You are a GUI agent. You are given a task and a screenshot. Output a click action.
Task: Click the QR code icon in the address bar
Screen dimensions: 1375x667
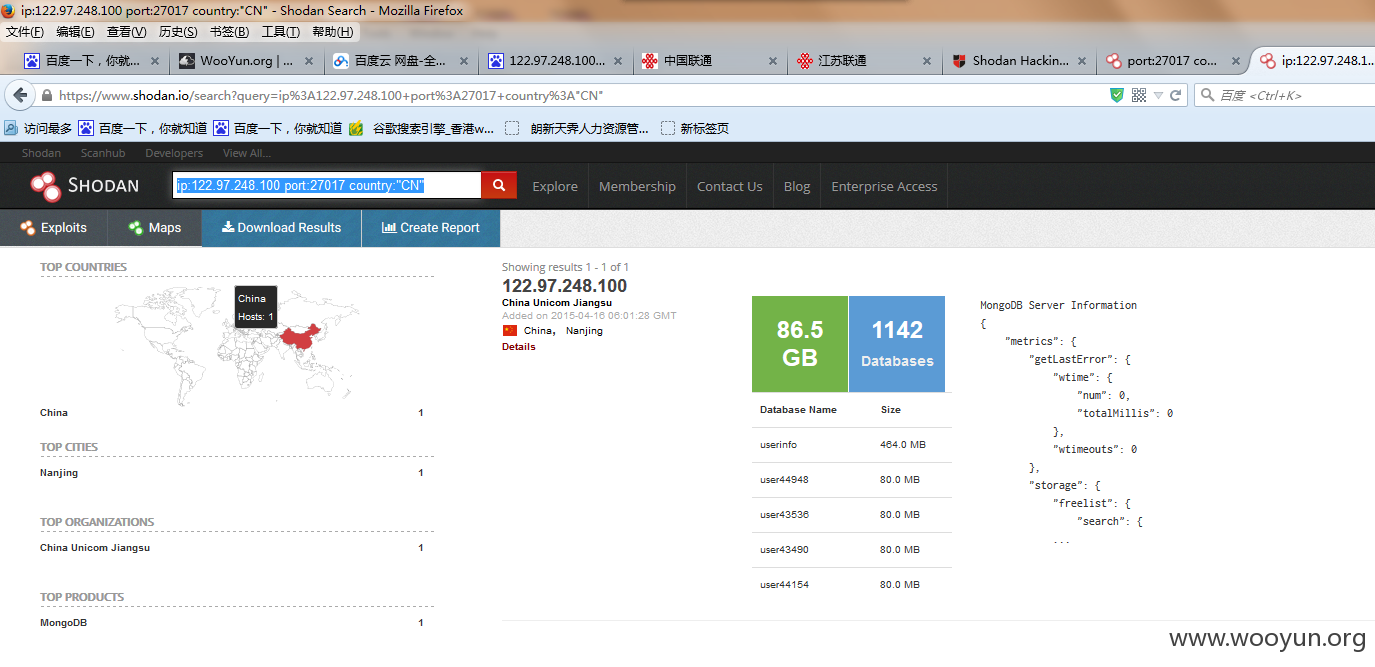coord(1138,95)
